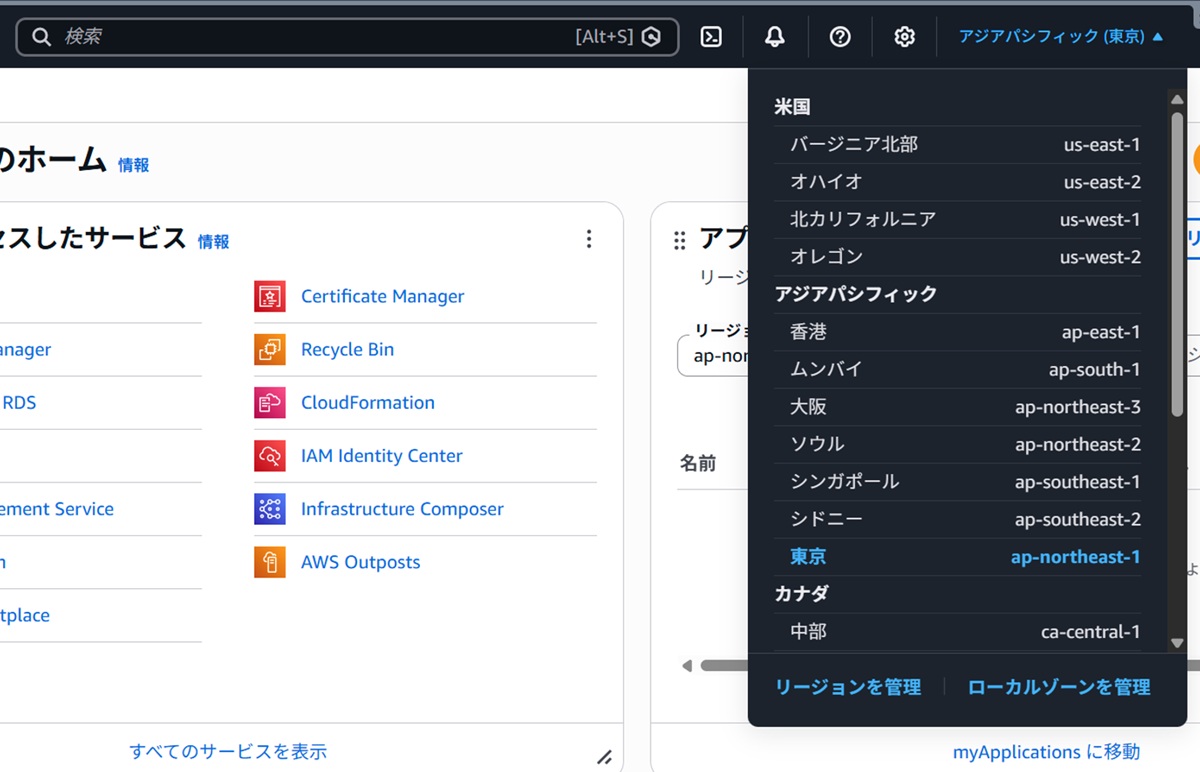Open the help question mark icon
The height and width of the screenshot is (772, 1200).
tap(840, 37)
